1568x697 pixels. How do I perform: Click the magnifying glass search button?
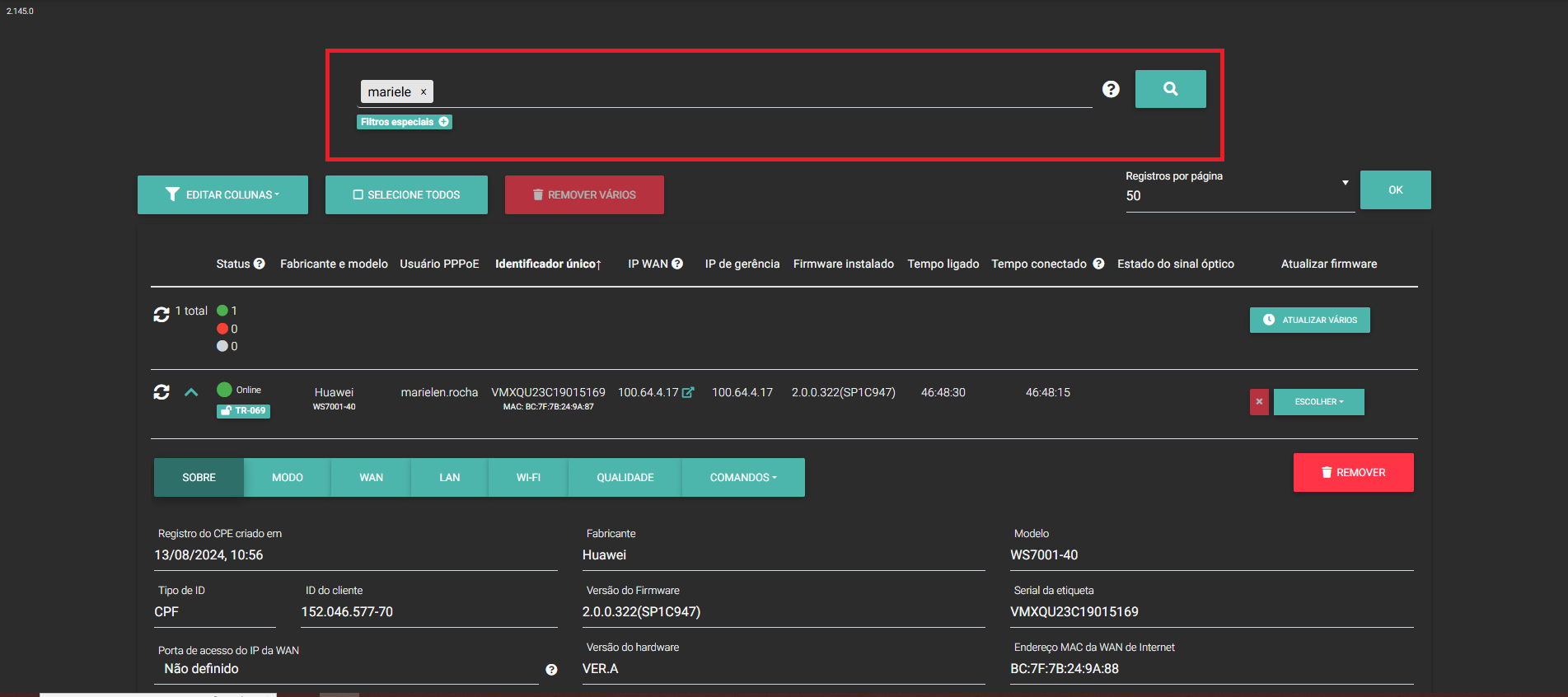[1170, 89]
